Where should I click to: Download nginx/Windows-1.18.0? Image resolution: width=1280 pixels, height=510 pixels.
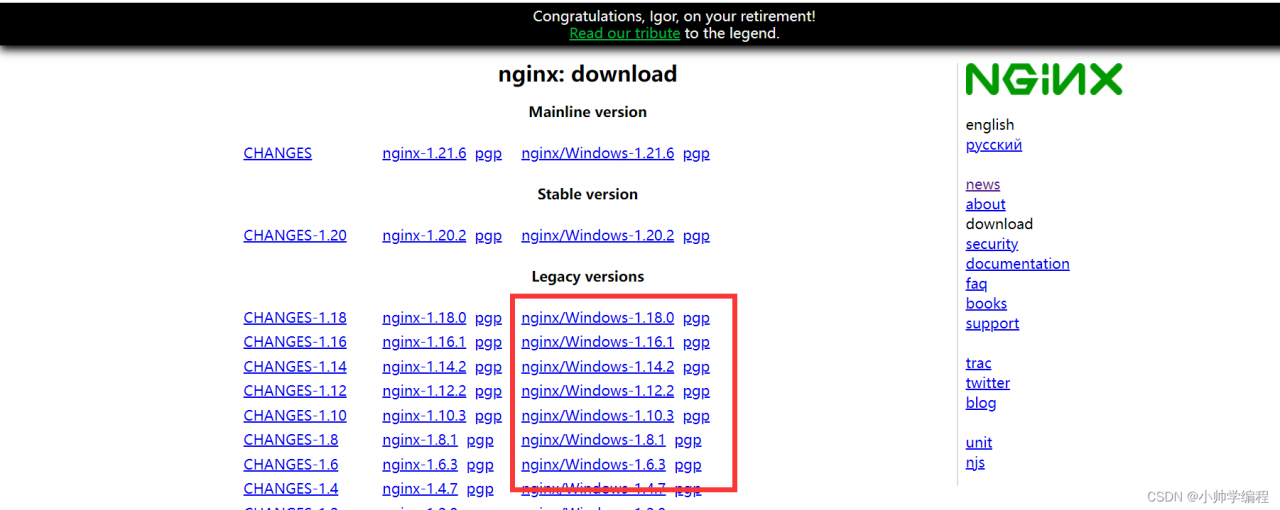(x=598, y=318)
